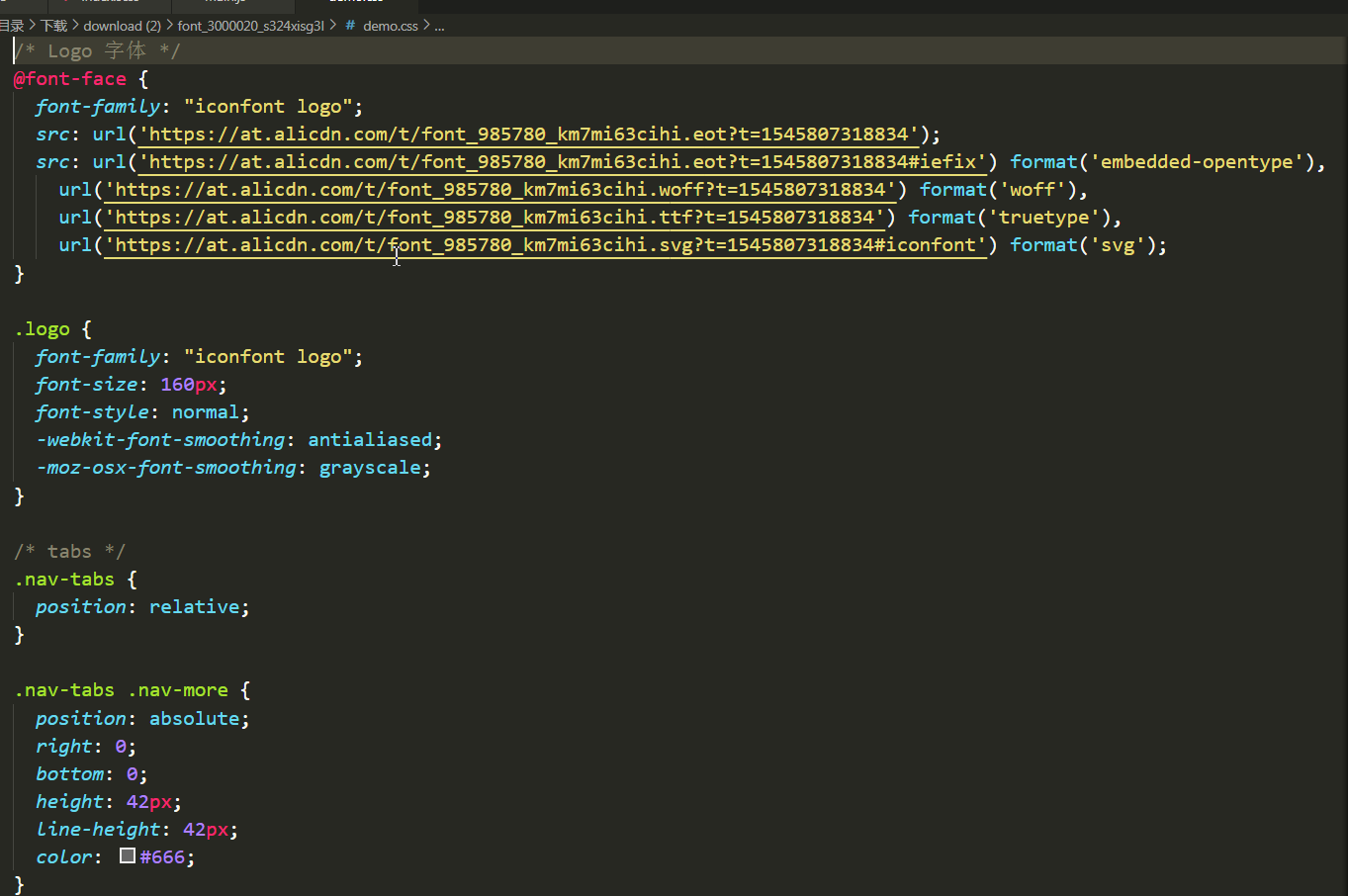1348x896 pixels.
Task: Select the font_3000020_s324xisg3l breadcrumb
Action: pyautogui.click(x=250, y=26)
